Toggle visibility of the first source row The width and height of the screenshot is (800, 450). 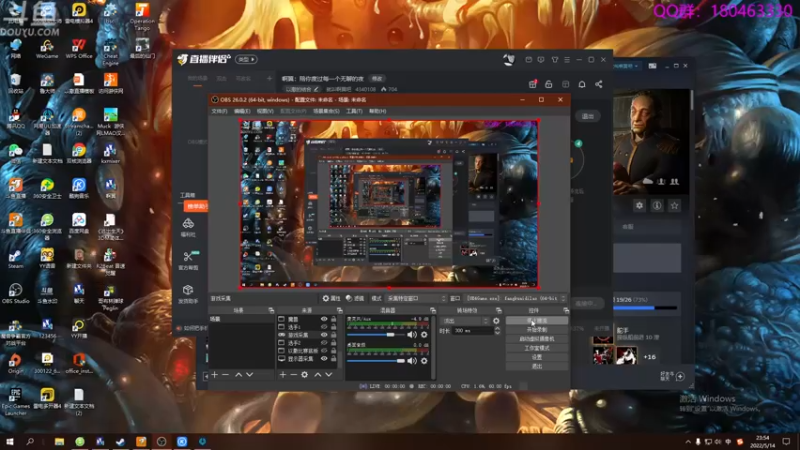pos(324,319)
